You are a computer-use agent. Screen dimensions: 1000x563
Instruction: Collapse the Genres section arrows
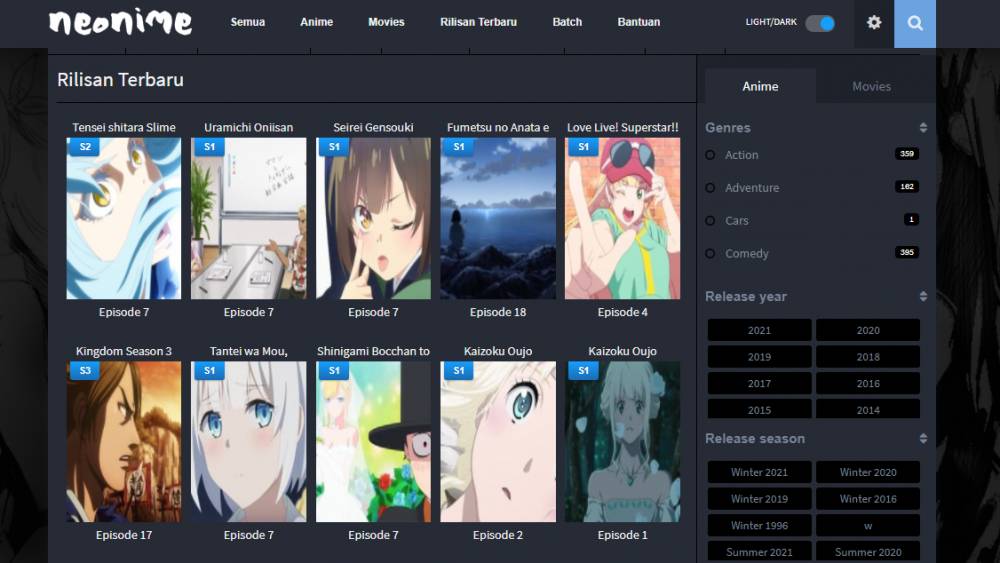(x=923, y=128)
